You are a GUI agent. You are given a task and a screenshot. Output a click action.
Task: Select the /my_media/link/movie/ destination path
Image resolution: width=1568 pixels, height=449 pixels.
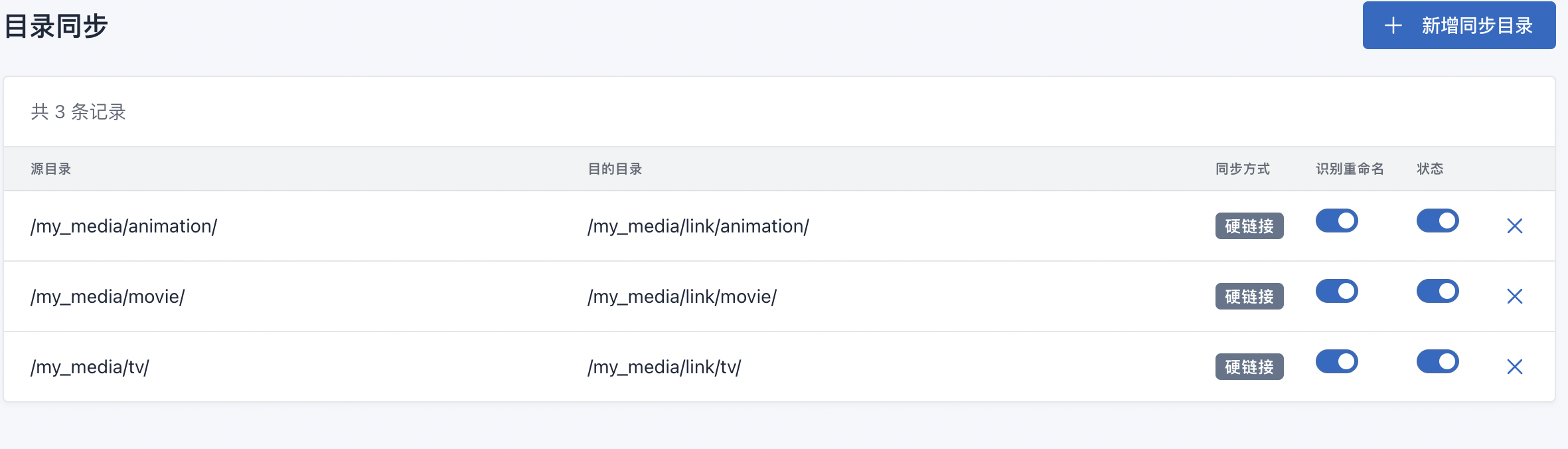coord(682,297)
